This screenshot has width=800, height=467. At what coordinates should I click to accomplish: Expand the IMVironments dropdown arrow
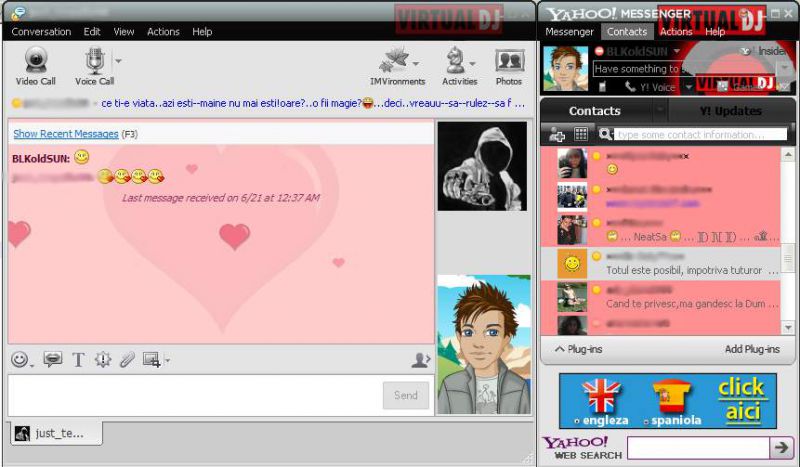416,64
